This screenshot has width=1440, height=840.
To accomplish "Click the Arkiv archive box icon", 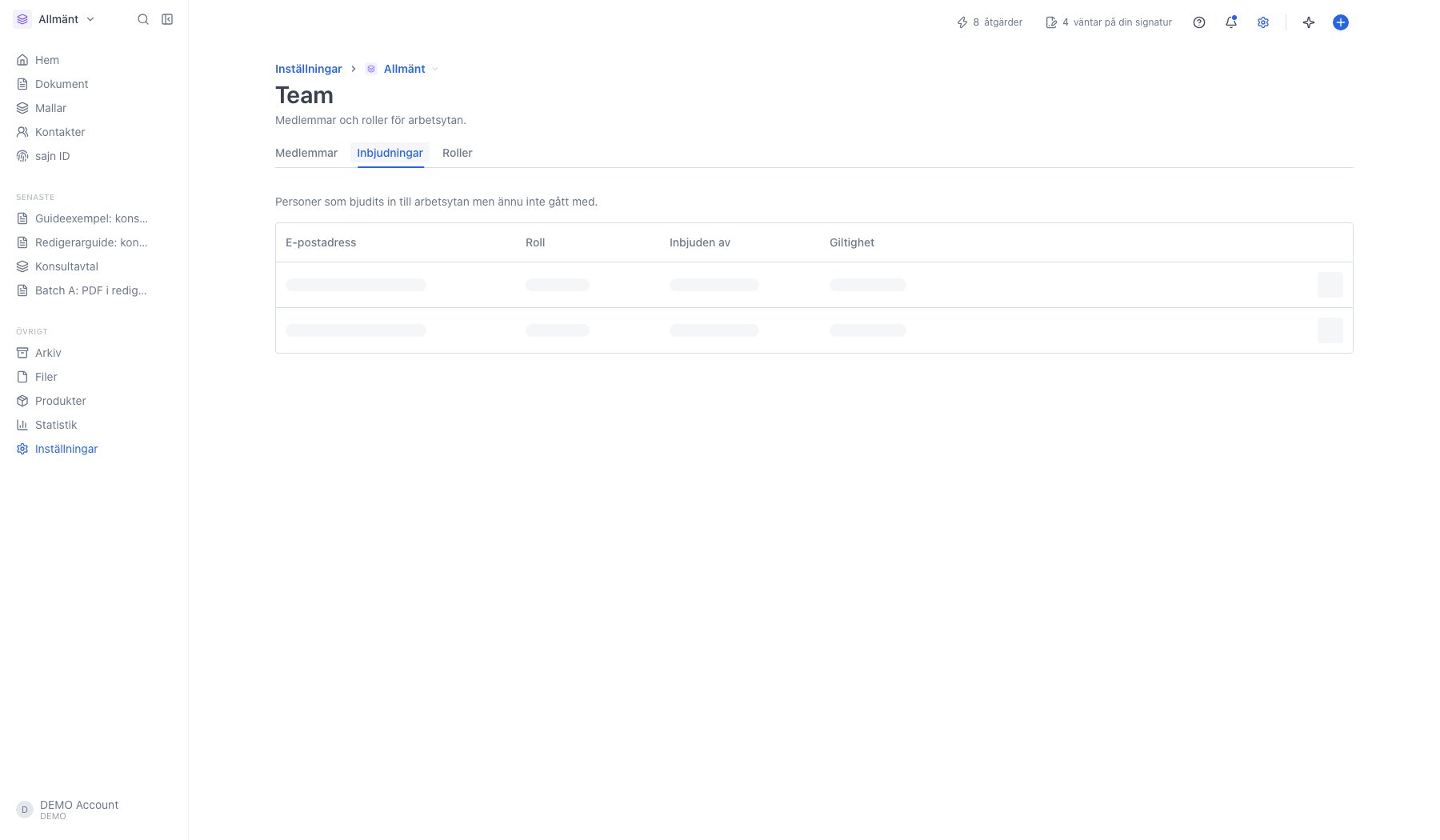I will point(22,353).
